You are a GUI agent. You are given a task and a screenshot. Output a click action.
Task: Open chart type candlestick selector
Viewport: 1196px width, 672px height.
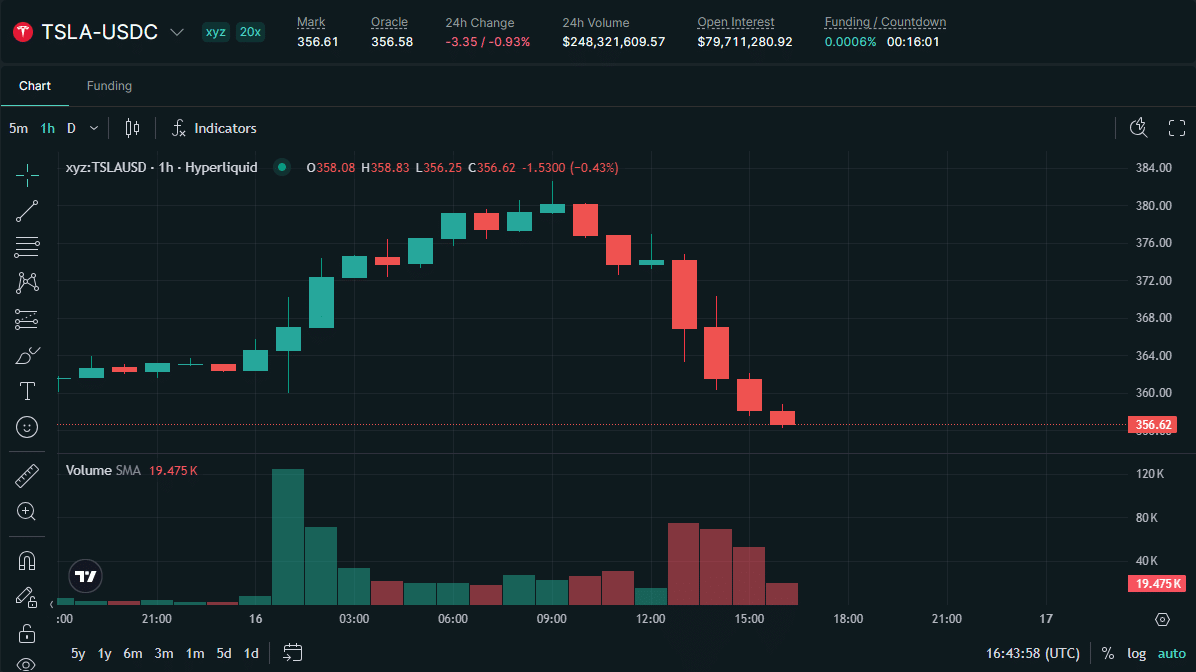[x=132, y=128]
